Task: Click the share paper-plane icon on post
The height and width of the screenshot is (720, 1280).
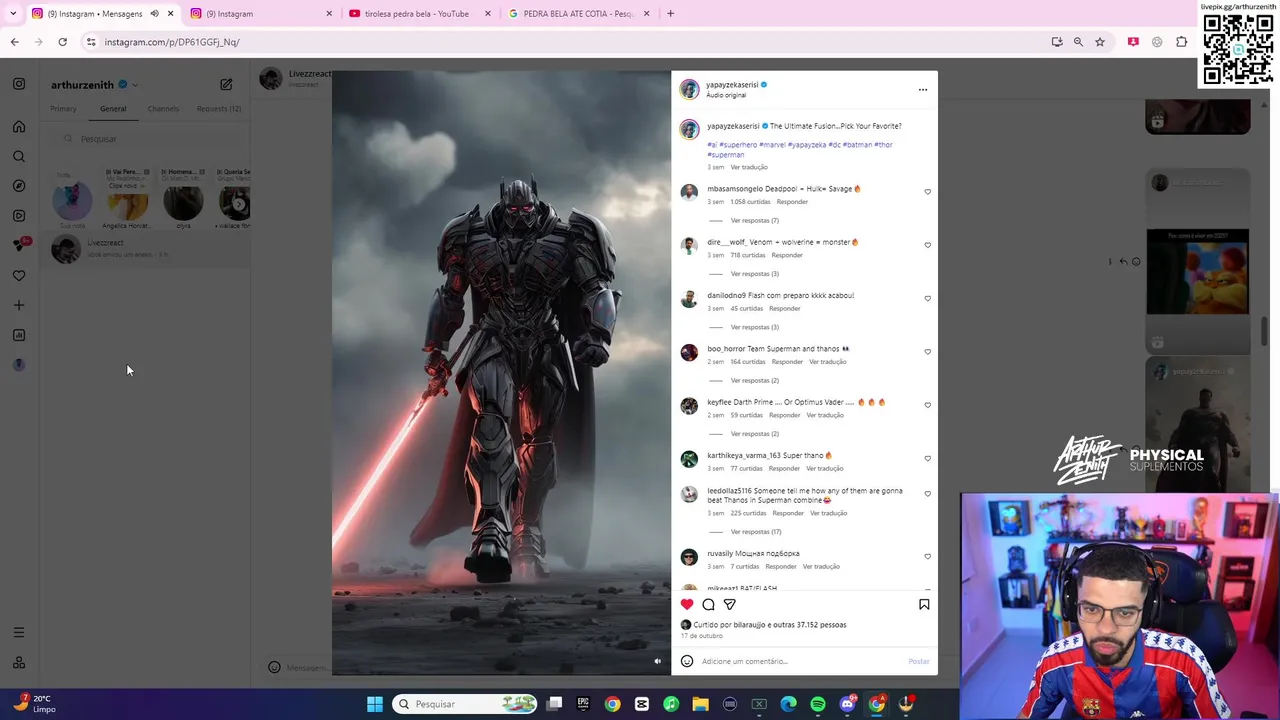Action: 730,604
